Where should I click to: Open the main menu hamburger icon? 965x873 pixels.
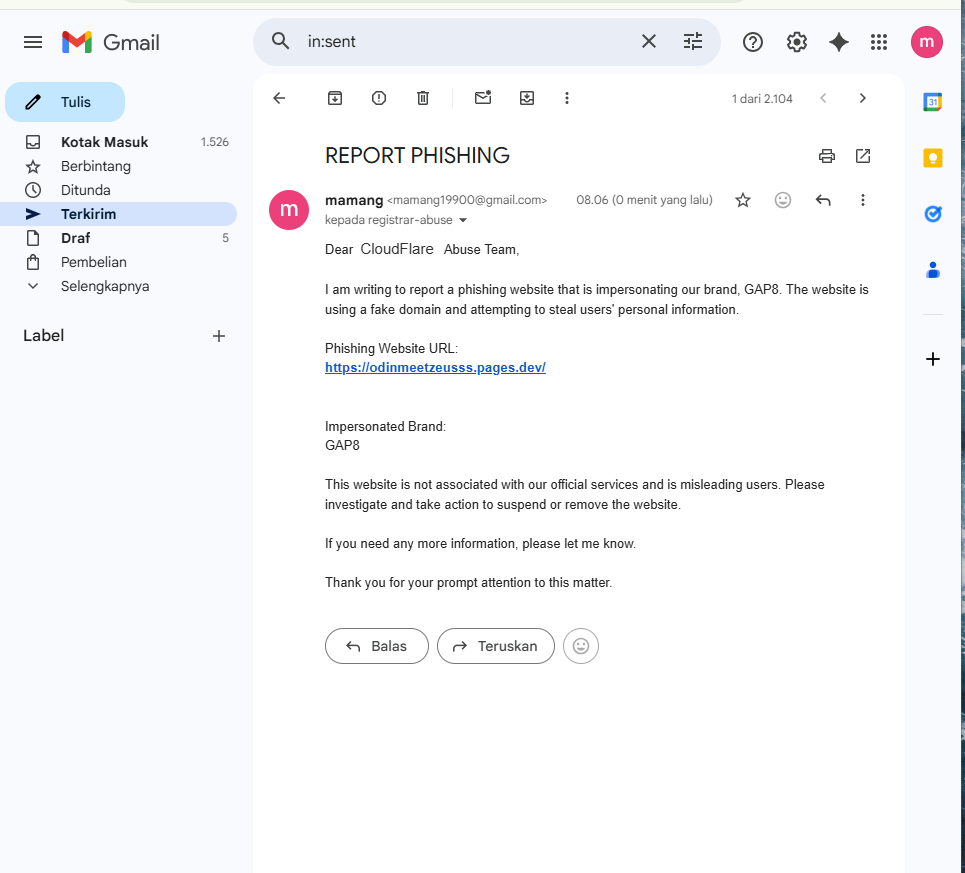click(x=33, y=42)
